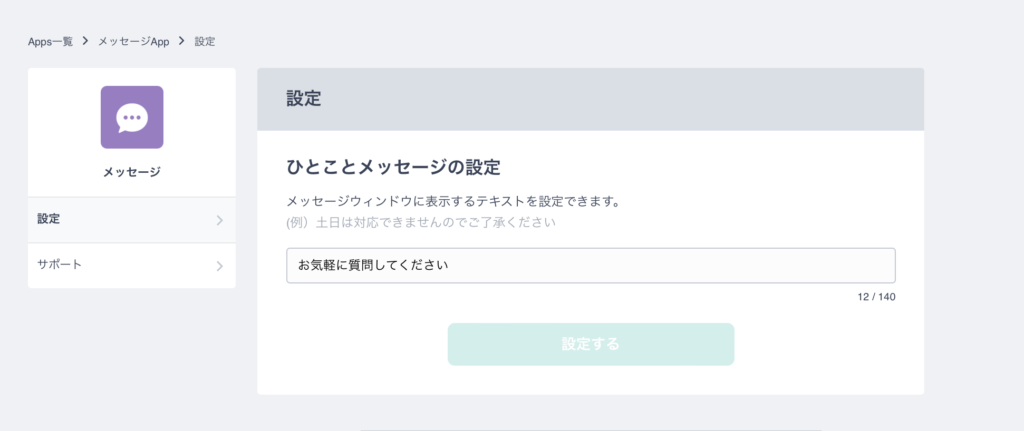Click the purple message app icon
1024x431 pixels.
point(132,118)
